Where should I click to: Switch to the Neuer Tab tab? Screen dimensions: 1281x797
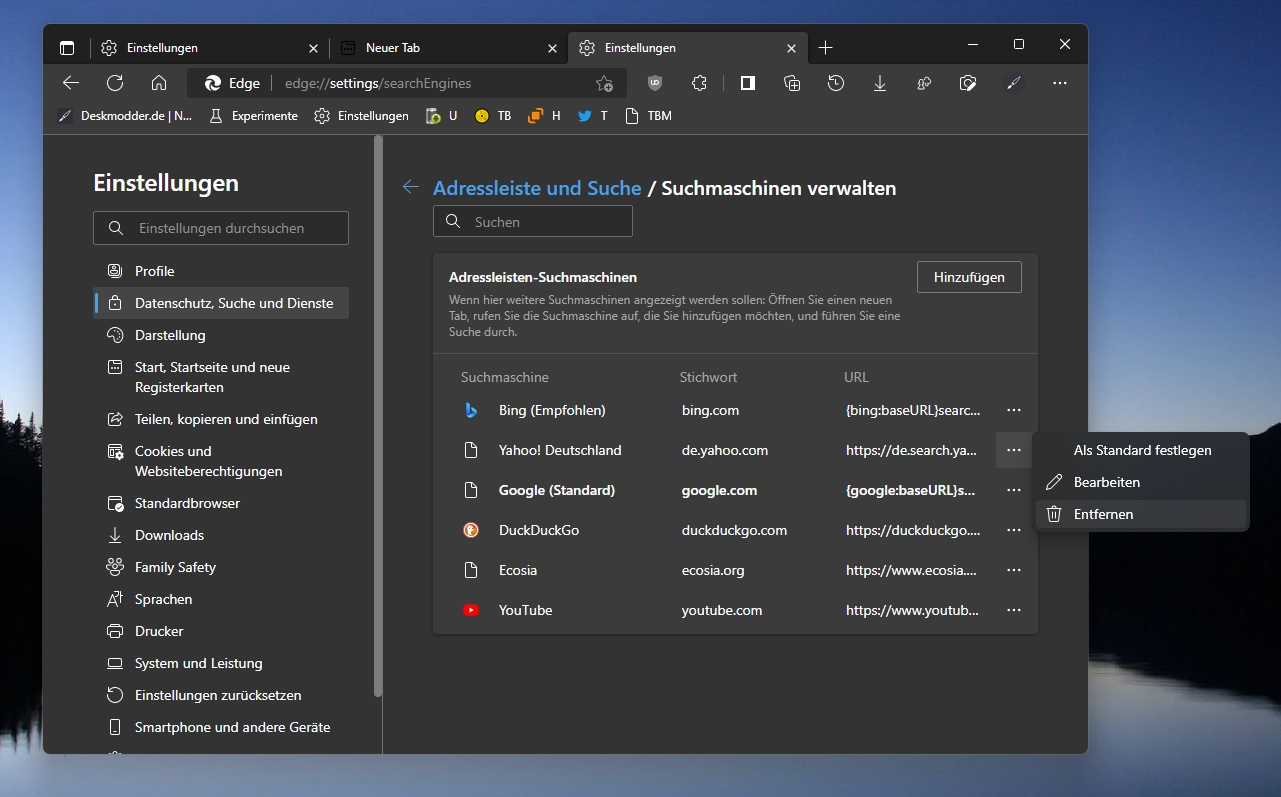(x=448, y=48)
